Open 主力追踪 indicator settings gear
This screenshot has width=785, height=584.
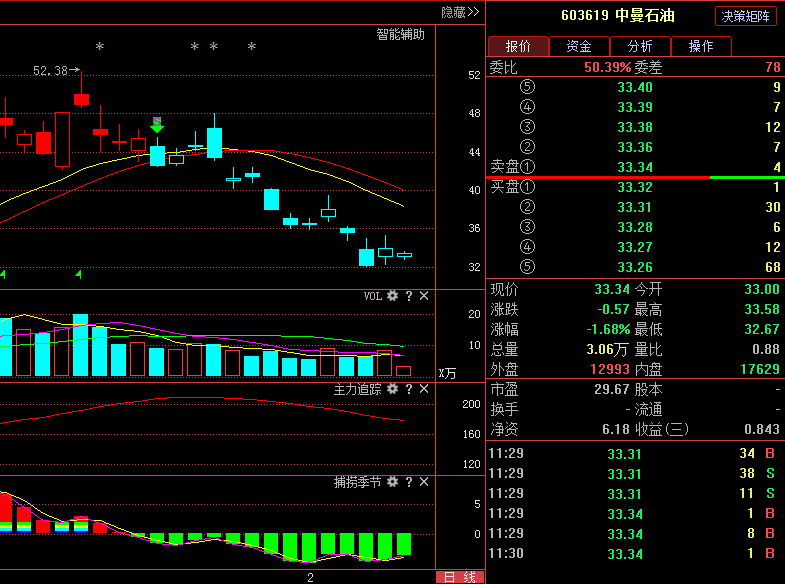[392, 389]
